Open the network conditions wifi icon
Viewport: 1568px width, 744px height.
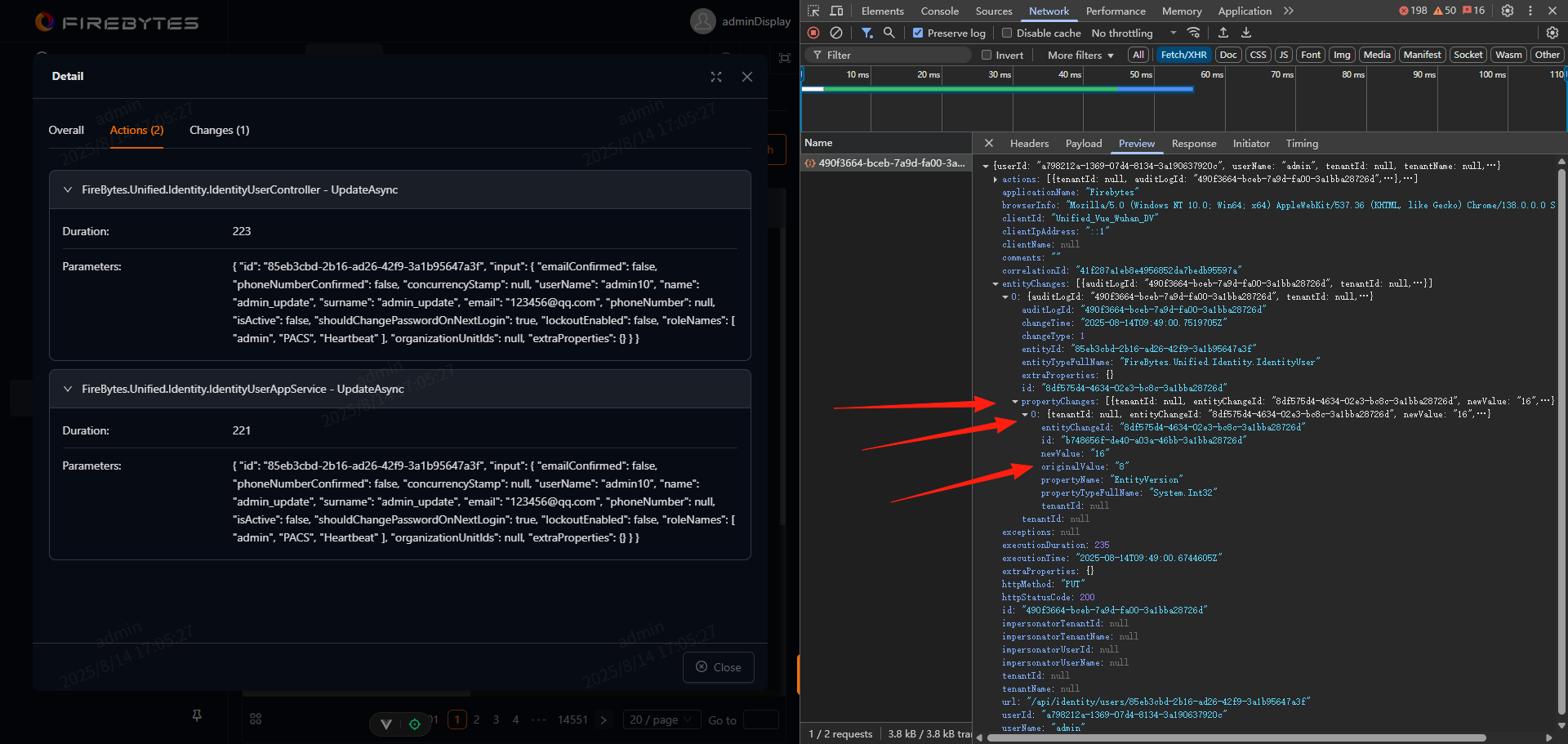coord(1194,33)
